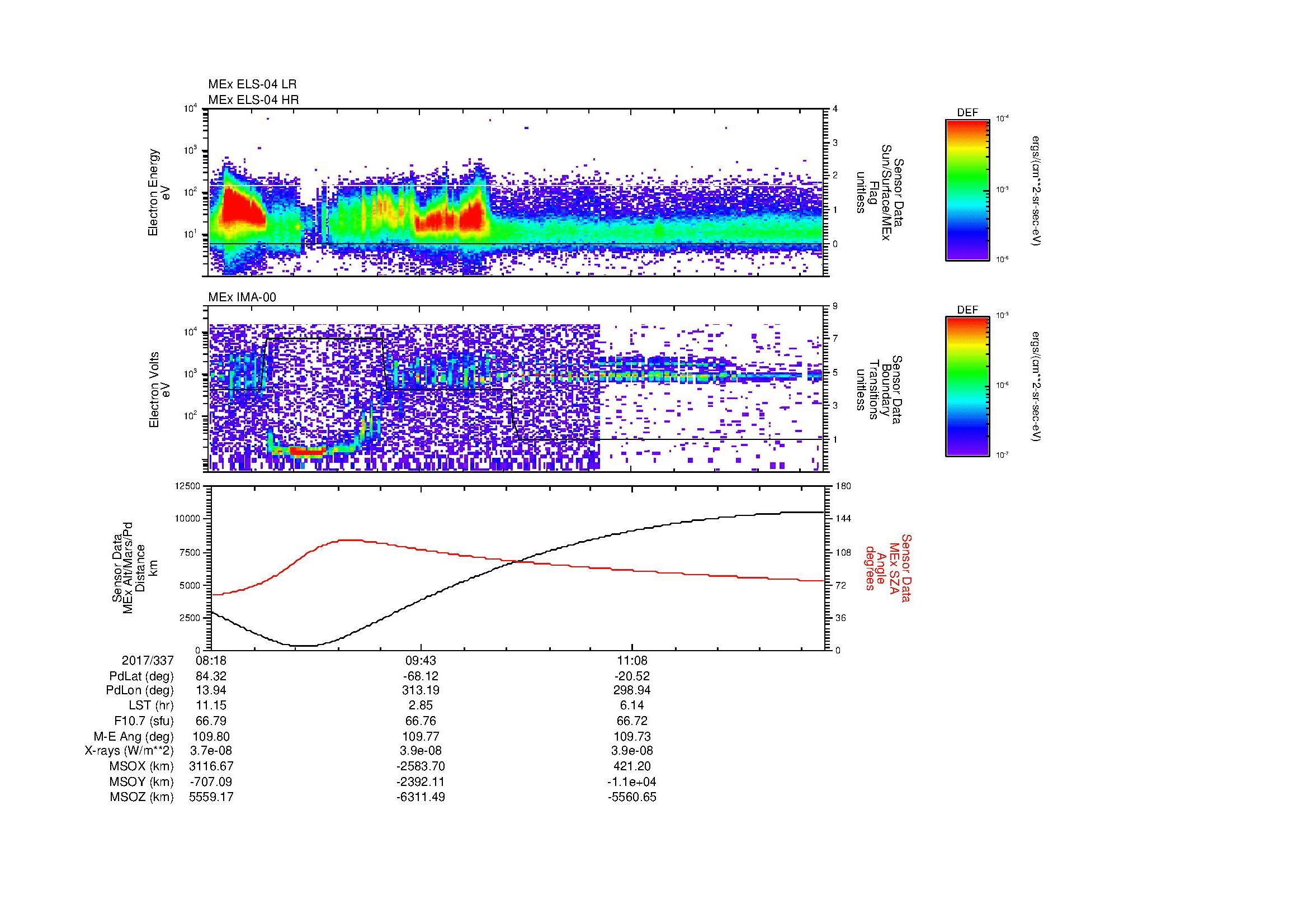Click the M-E Ang (deg) row label
The image size is (1308, 924).
pyautogui.click(x=134, y=737)
